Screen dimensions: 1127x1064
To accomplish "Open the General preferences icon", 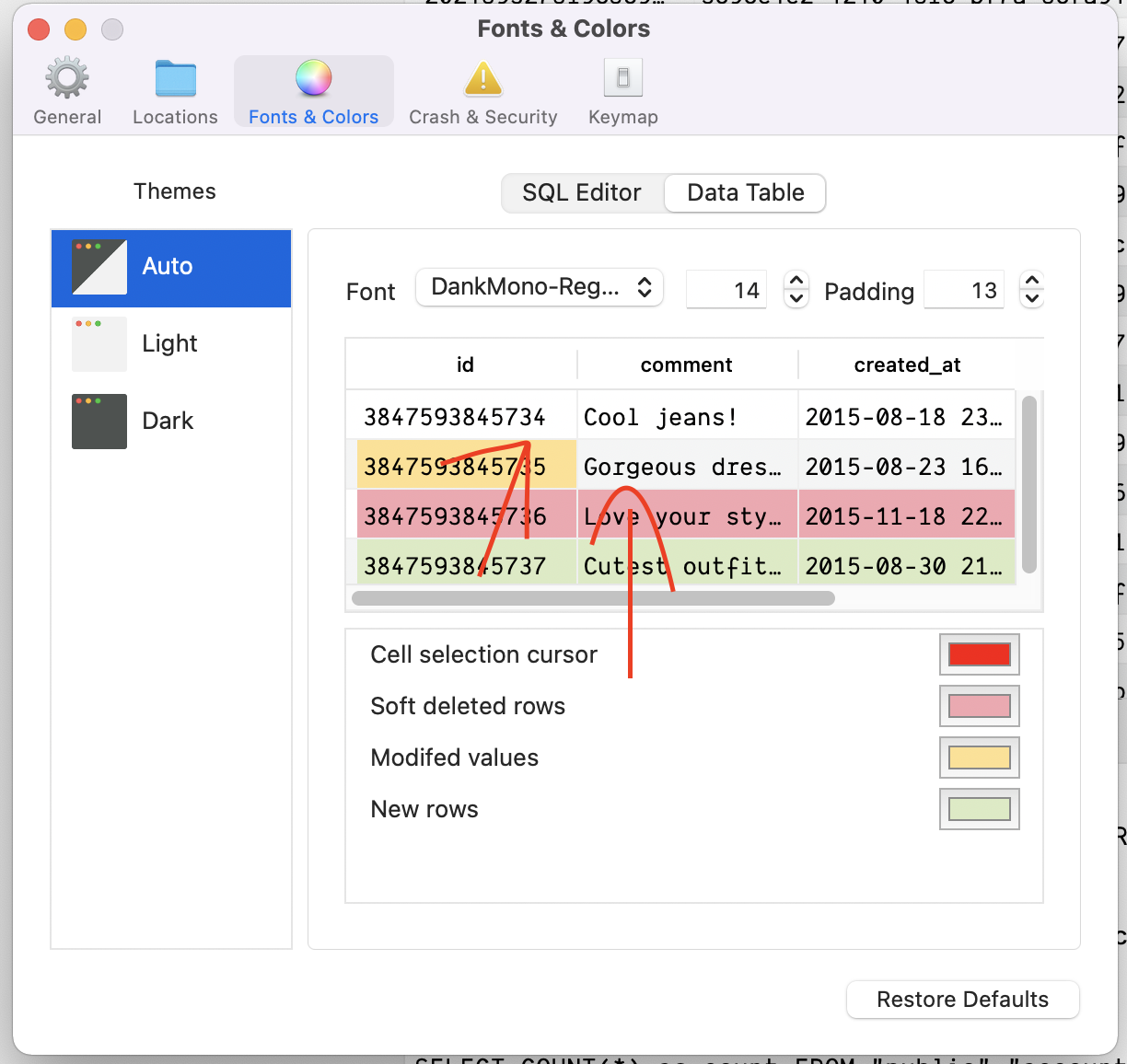I will 66,89.
